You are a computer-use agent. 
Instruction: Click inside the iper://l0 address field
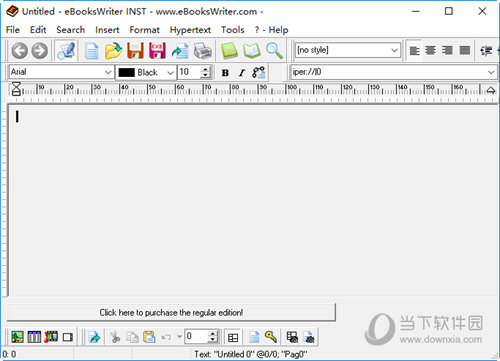tap(388, 72)
